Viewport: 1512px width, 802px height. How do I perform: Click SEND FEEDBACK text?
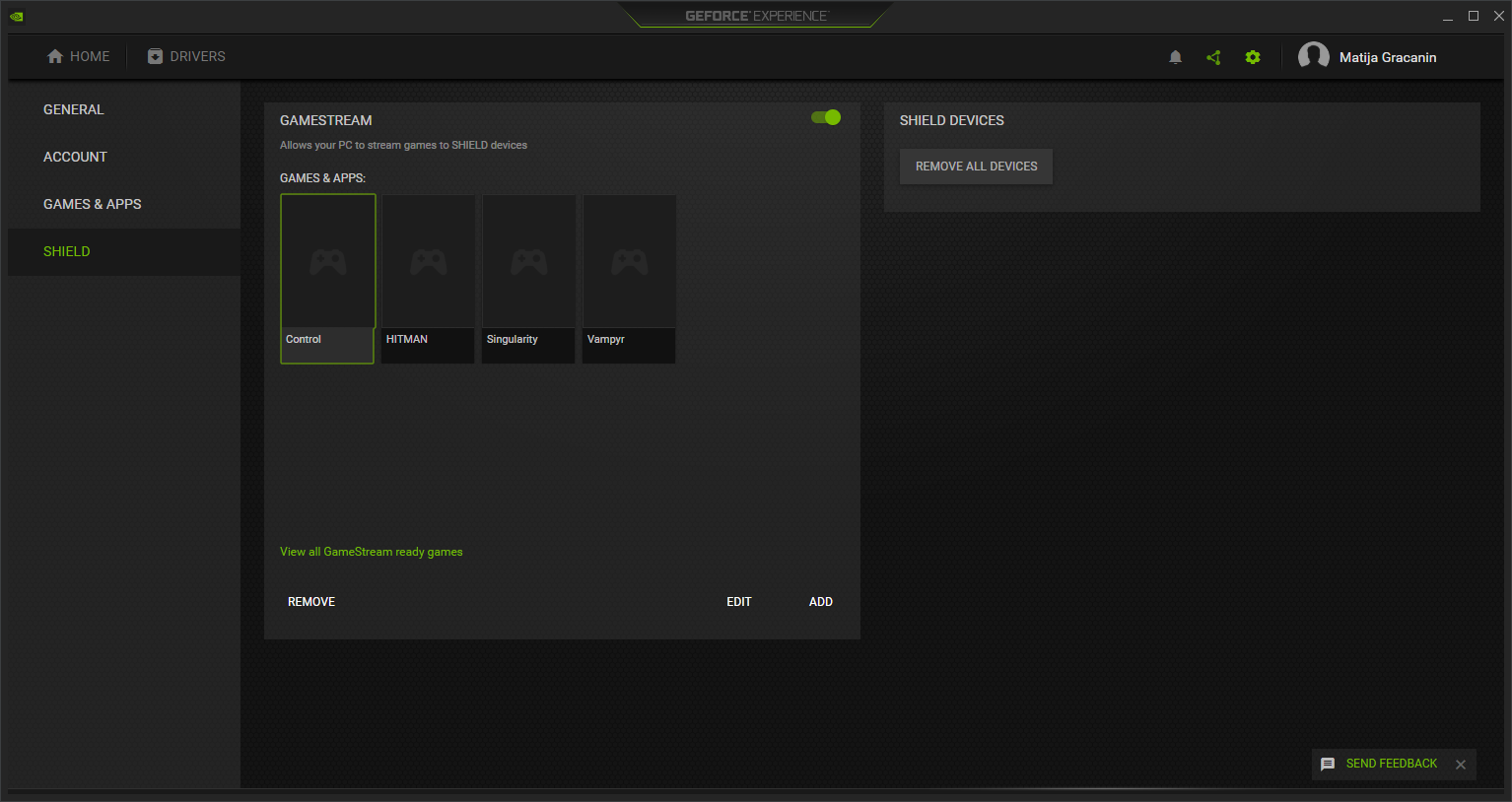coord(1392,764)
